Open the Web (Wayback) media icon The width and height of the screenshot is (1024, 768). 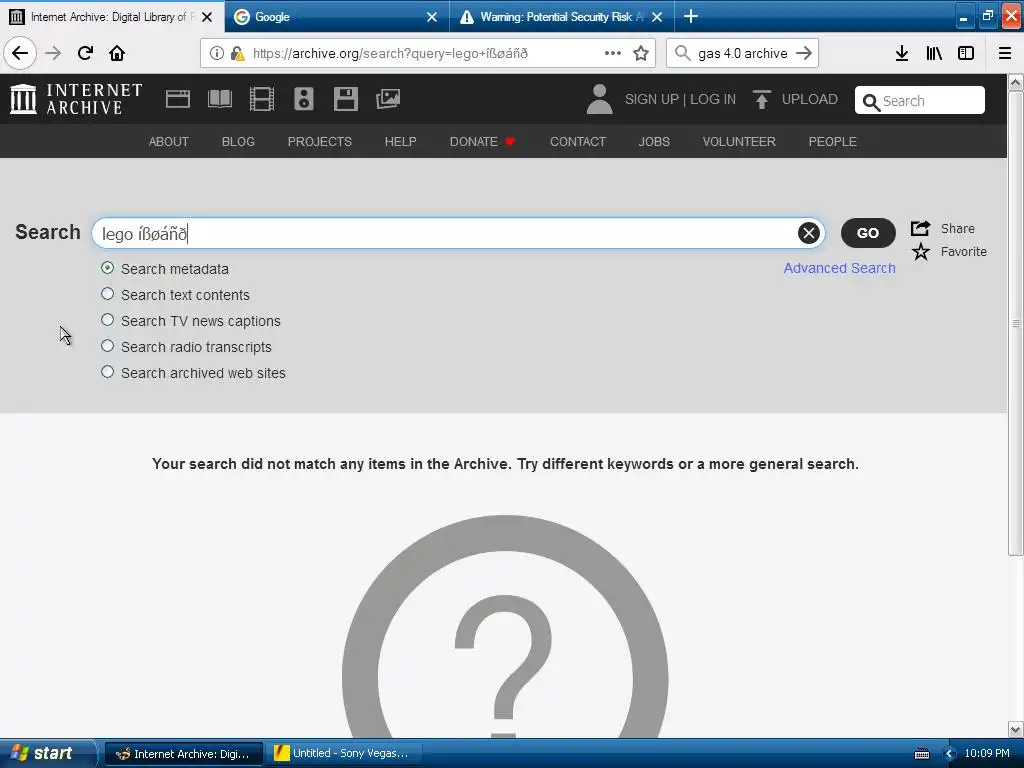tap(178, 99)
